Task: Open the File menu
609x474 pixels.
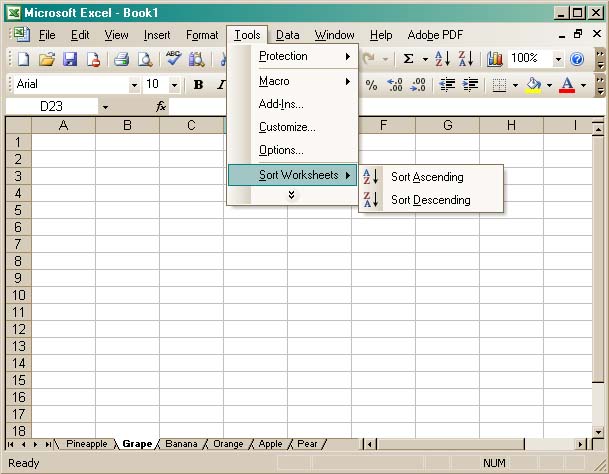Action: pyautogui.click(x=47, y=35)
